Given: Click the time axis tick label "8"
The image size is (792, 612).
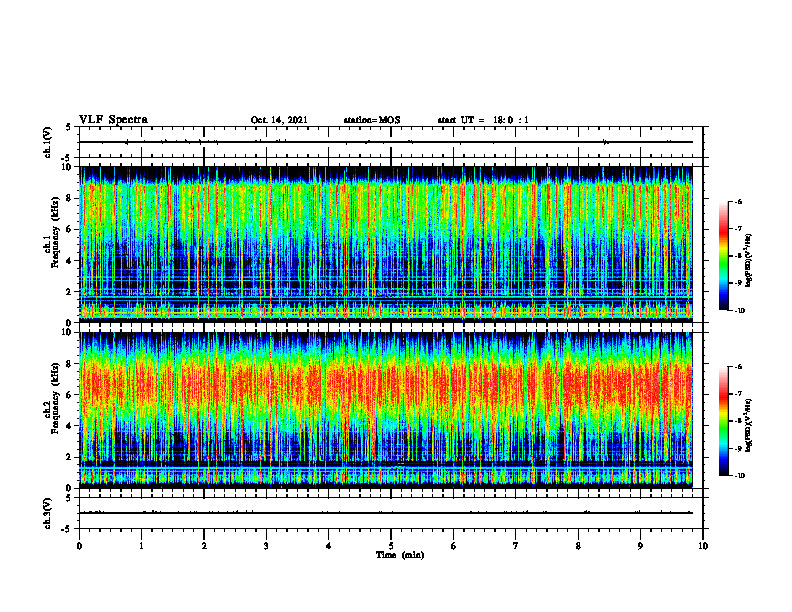Looking at the screenshot, I should click(x=578, y=546).
